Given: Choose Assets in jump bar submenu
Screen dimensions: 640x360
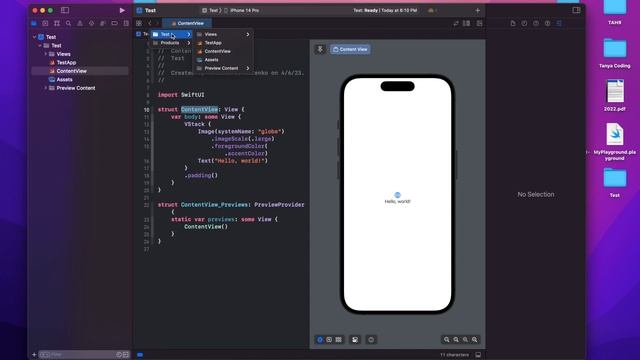Looking at the screenshot, I should click(223, 60).
